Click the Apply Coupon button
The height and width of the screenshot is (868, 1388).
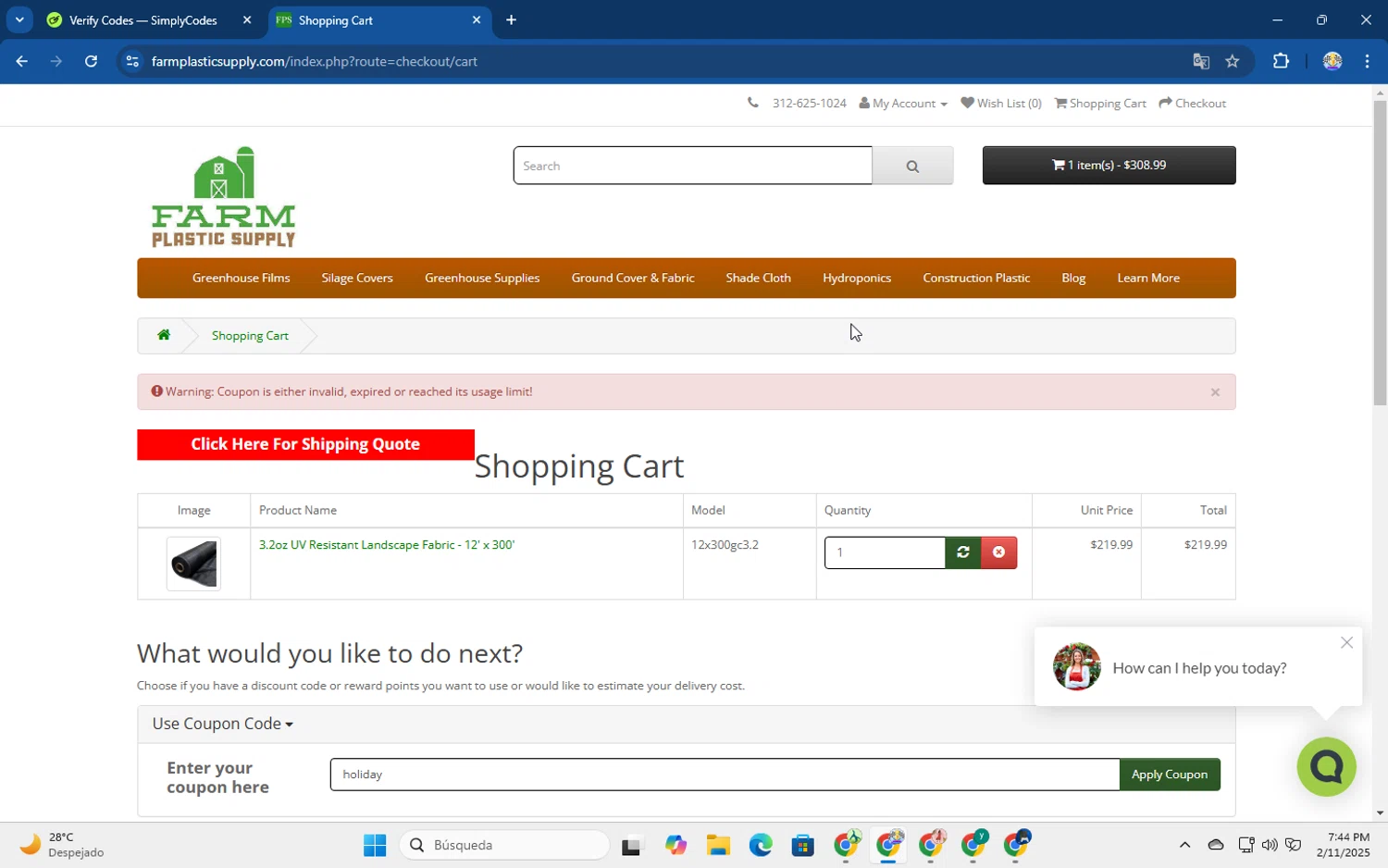[x=1170, y=775]
